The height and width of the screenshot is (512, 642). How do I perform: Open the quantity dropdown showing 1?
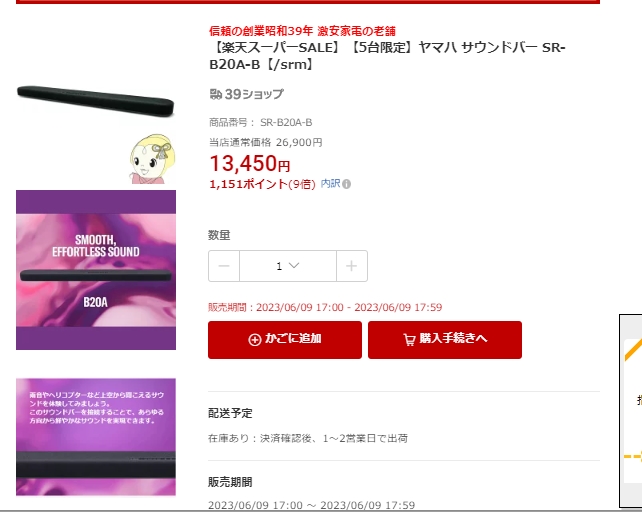click(x=288, y=266)
